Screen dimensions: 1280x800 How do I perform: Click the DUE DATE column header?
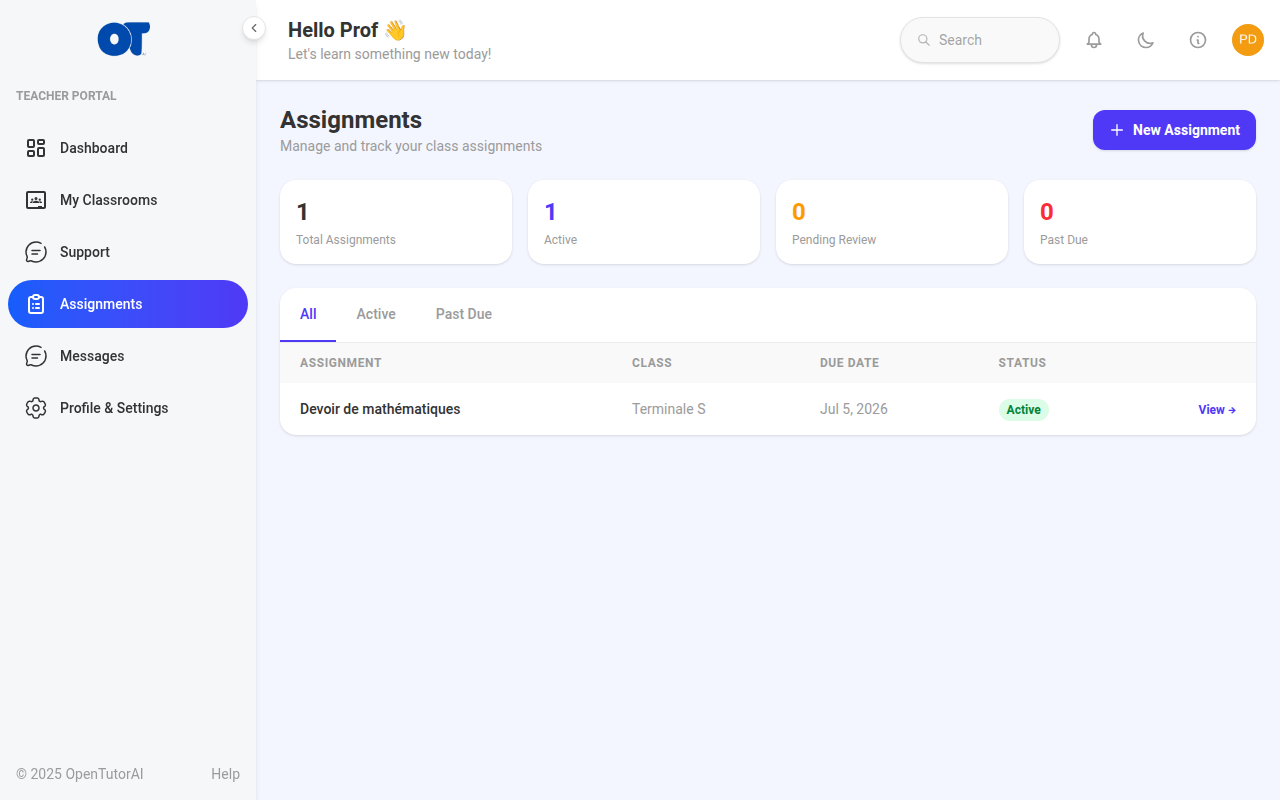[x=849, y=363]
